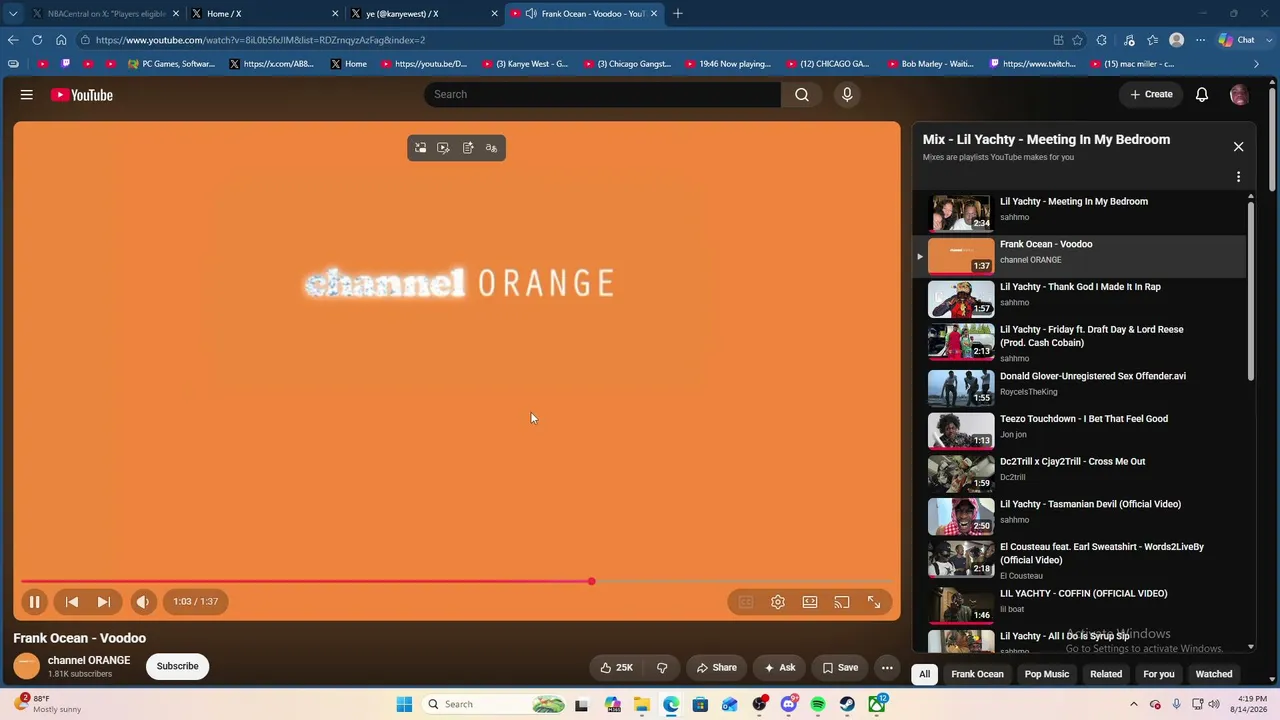Screen dimensions: 1280x720
Task: Launch Spotify from the taskbar
Action: [x=818, y=705]
